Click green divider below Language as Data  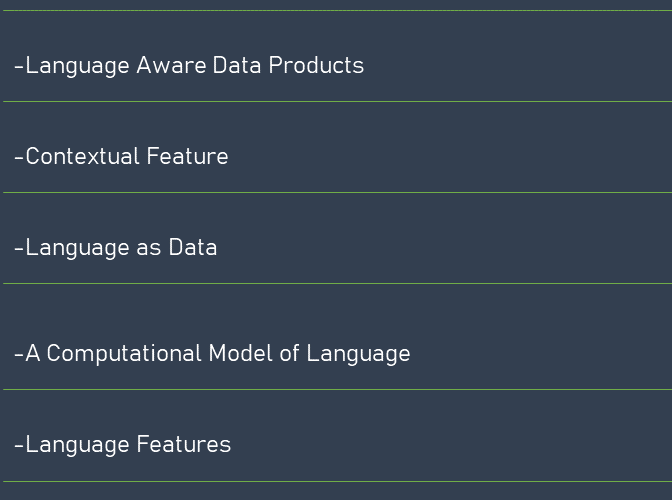point(337,283)
